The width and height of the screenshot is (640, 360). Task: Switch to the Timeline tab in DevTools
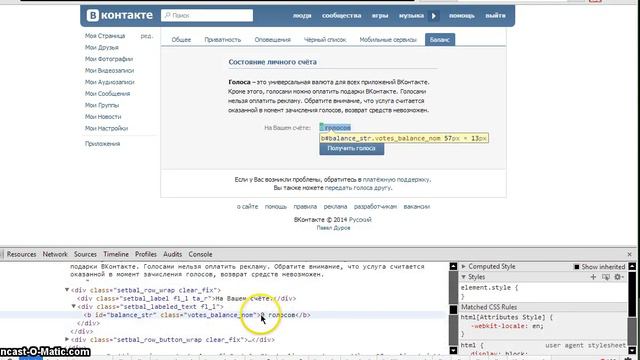[x=116, y=254]
